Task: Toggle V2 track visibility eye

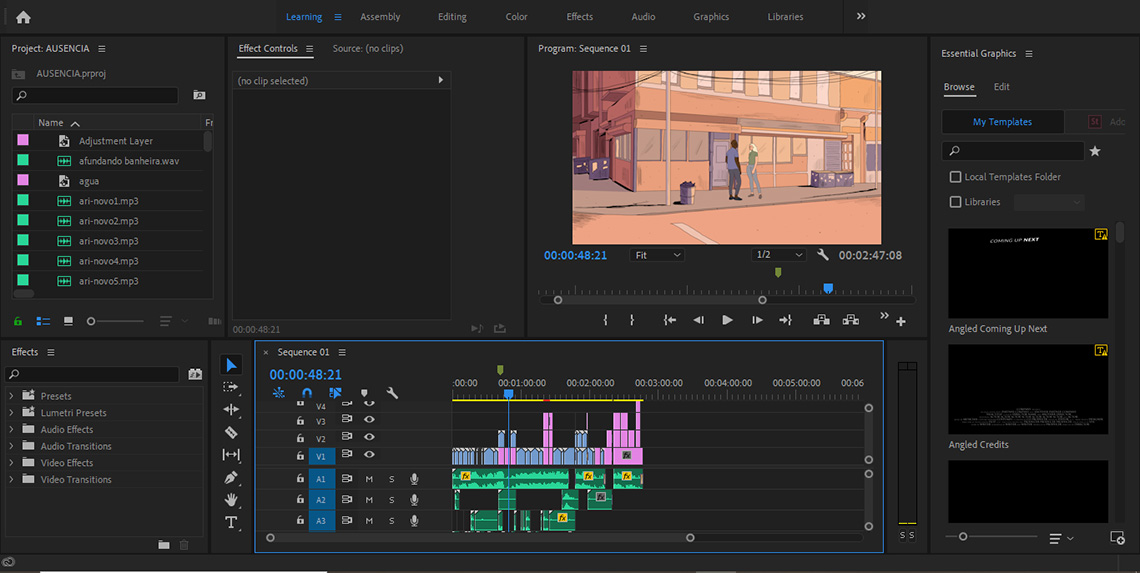Action: [x=369, y=438]
